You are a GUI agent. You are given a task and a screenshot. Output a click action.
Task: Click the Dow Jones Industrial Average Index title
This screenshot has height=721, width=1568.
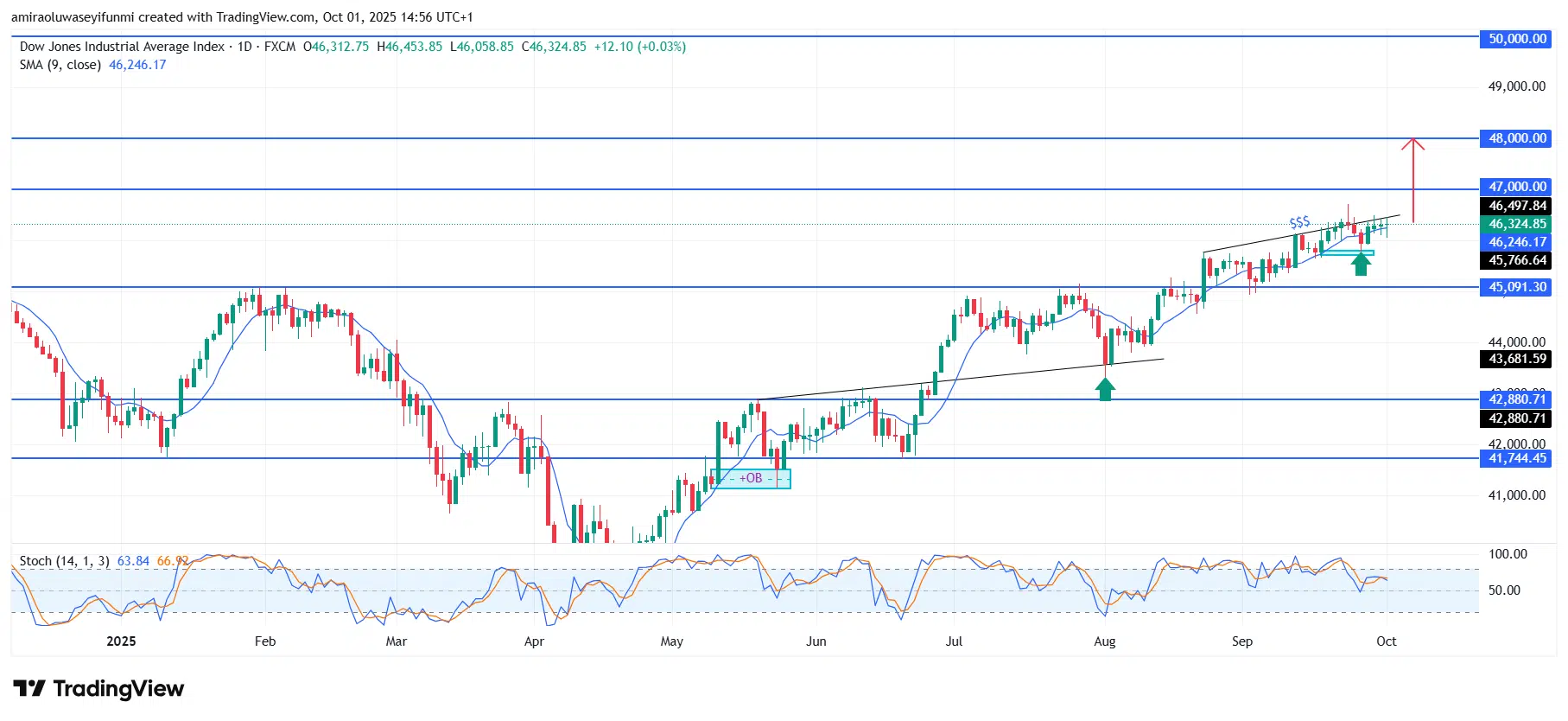(x=122, y=47)
